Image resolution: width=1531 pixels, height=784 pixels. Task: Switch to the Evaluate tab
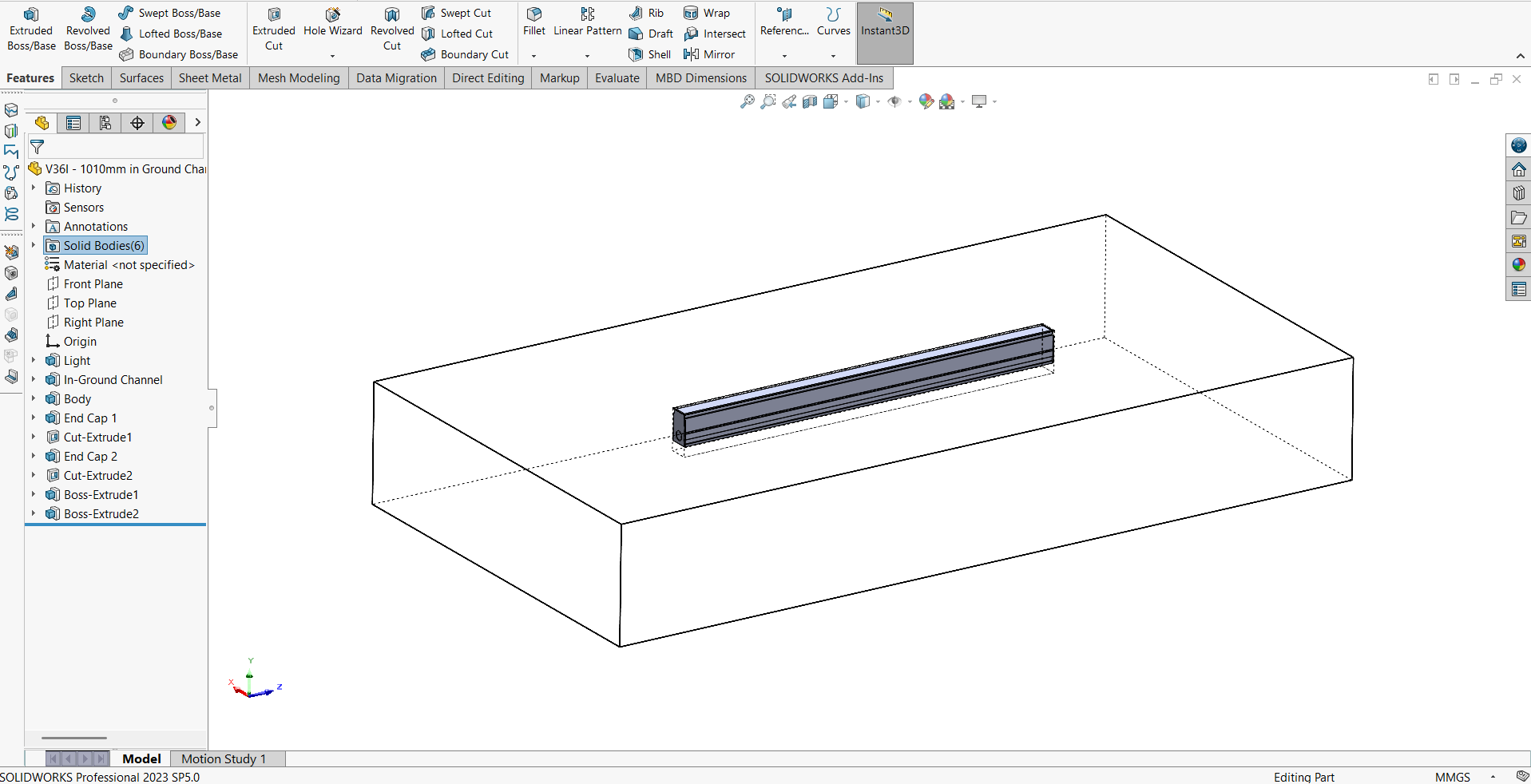coord(617,77)
